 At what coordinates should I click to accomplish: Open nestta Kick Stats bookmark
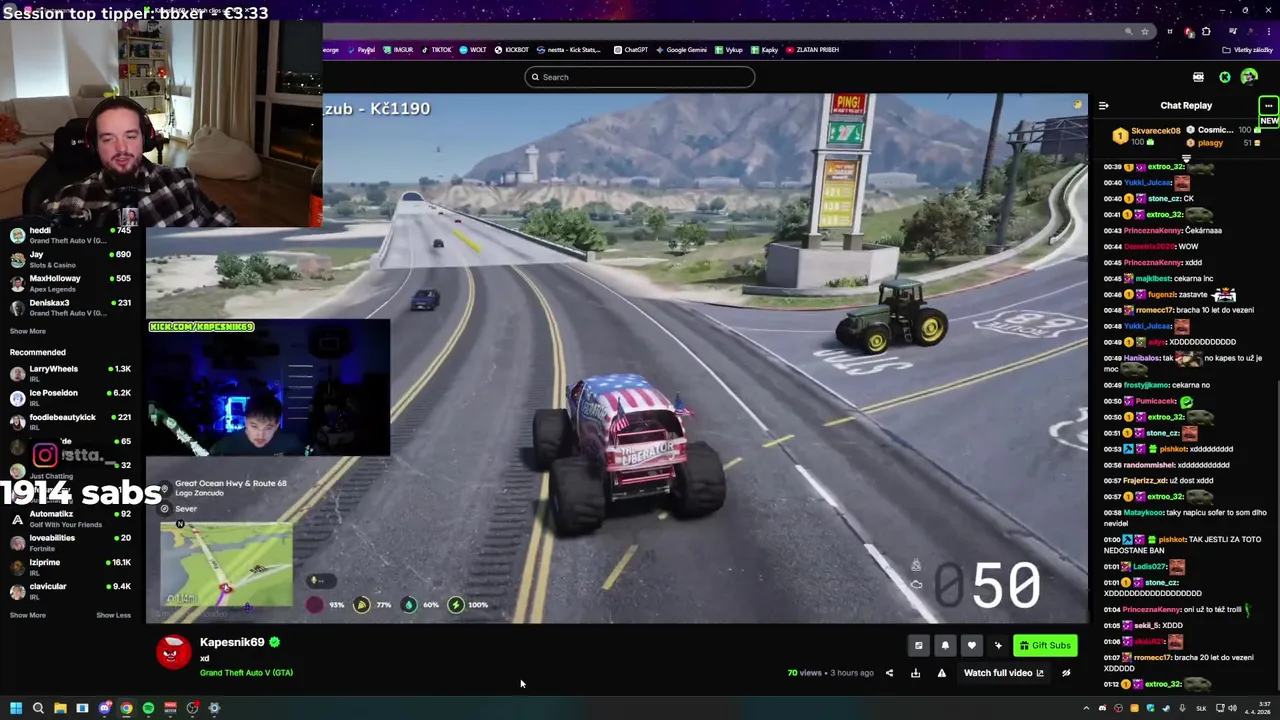coord(569,50)
